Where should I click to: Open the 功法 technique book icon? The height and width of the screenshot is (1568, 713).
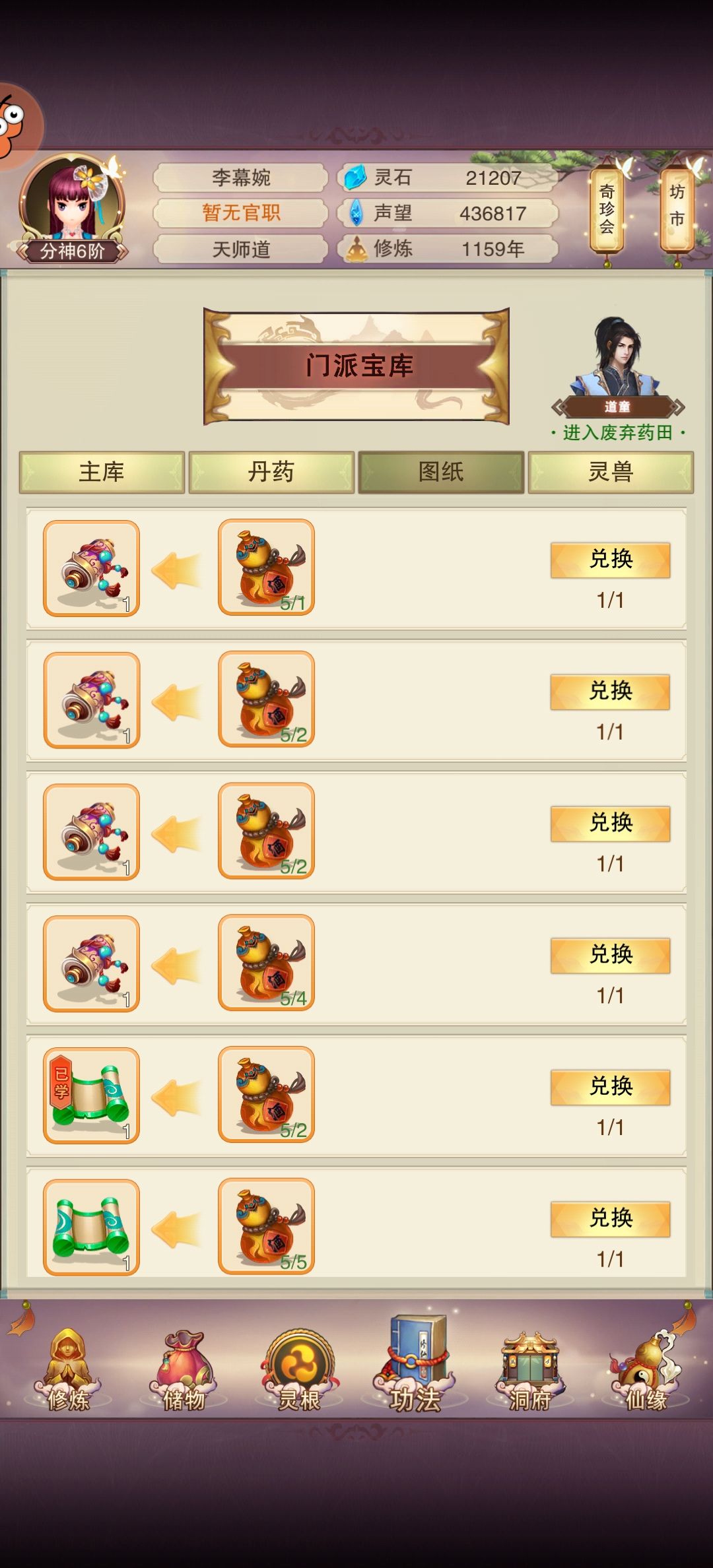point(415,1366)
